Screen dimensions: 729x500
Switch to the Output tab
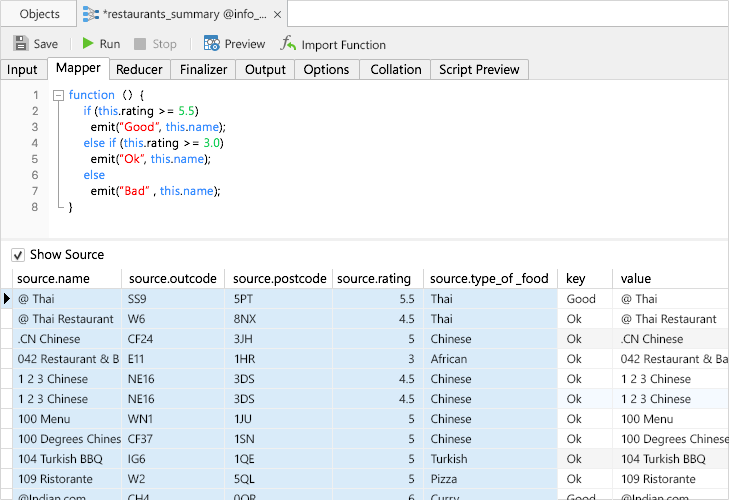[x=265, y=69]
